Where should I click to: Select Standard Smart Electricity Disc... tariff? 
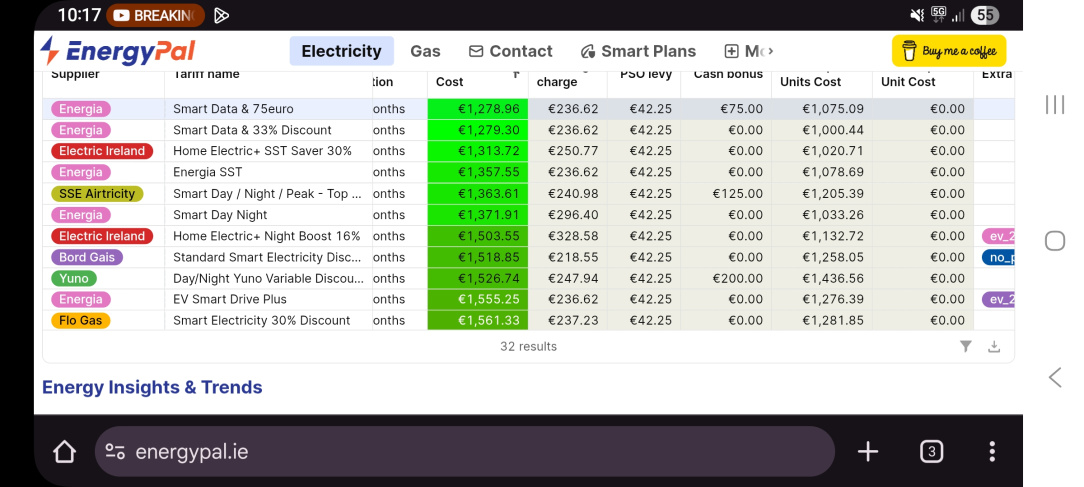pyautogui.click(x=267, y=257)
